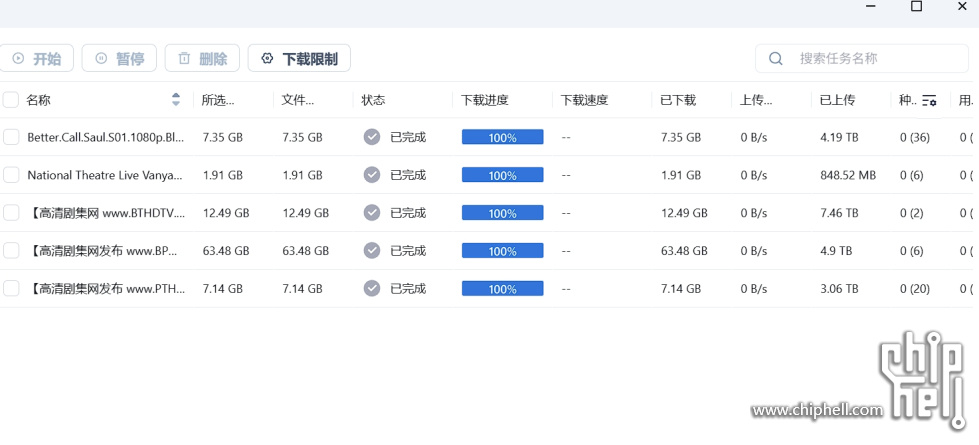Click the 下载进度 column header

coord(485,100)
